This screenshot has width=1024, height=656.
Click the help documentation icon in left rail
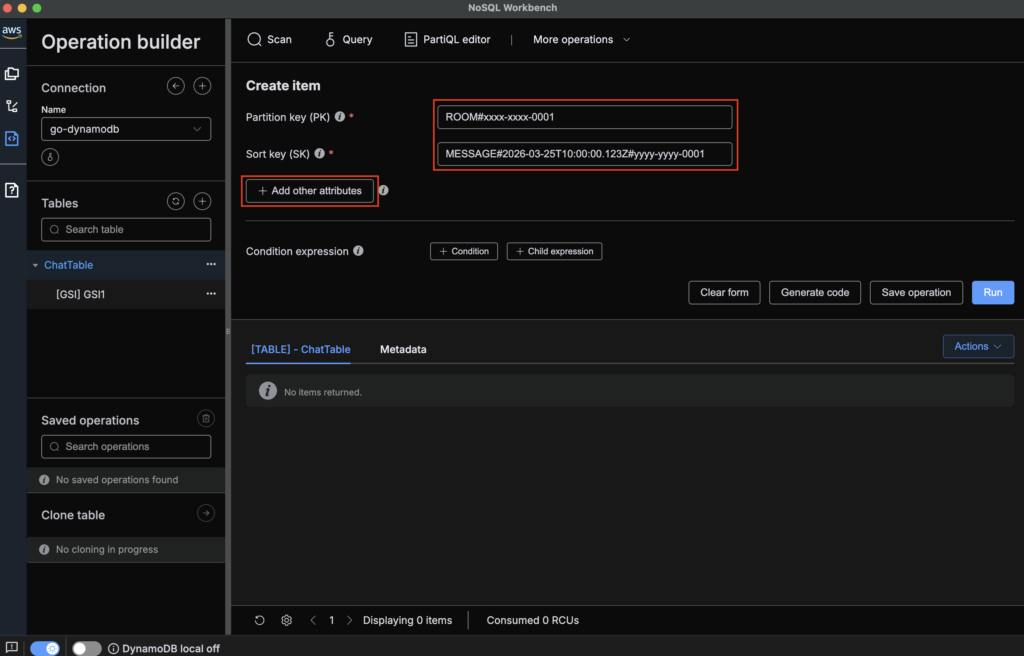(12, 190)
